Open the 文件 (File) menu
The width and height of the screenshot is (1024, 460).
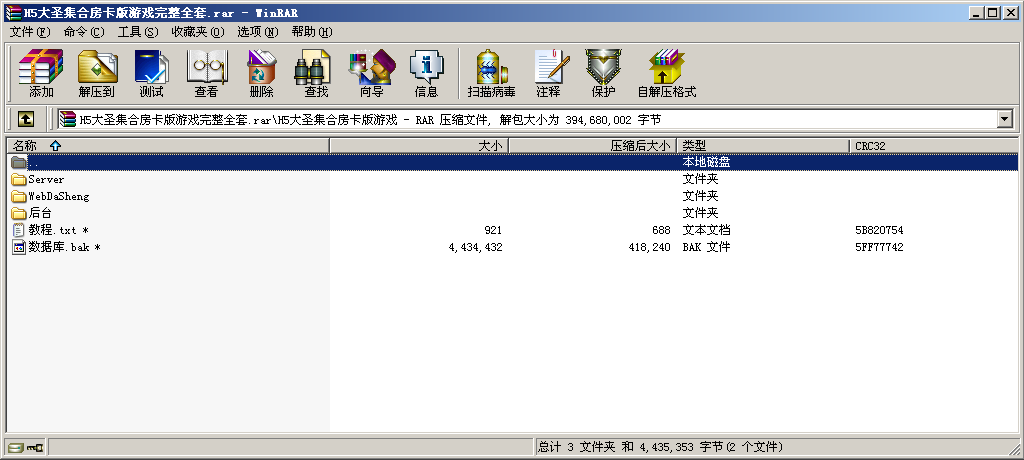point(29,32)
